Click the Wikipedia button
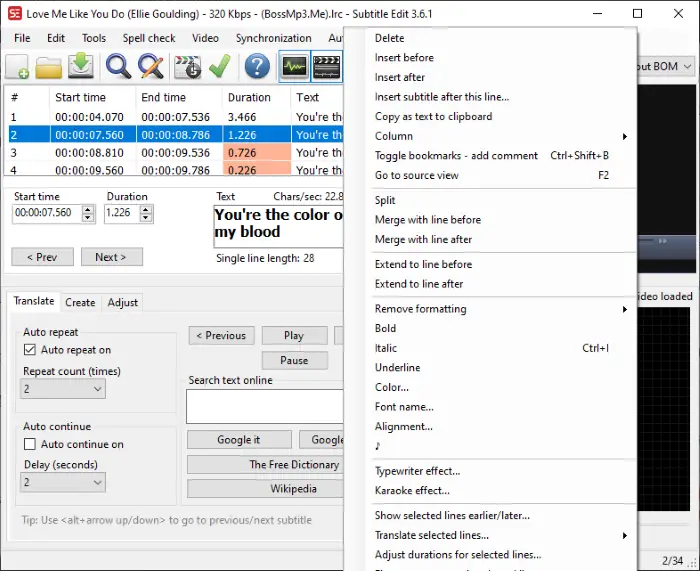 point(265,488)
